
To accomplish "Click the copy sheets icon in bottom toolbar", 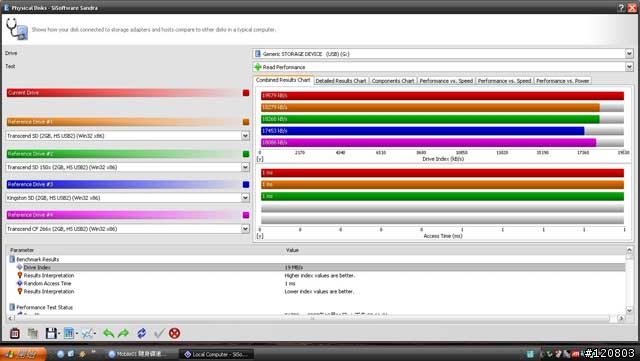I will pos(33,333).
